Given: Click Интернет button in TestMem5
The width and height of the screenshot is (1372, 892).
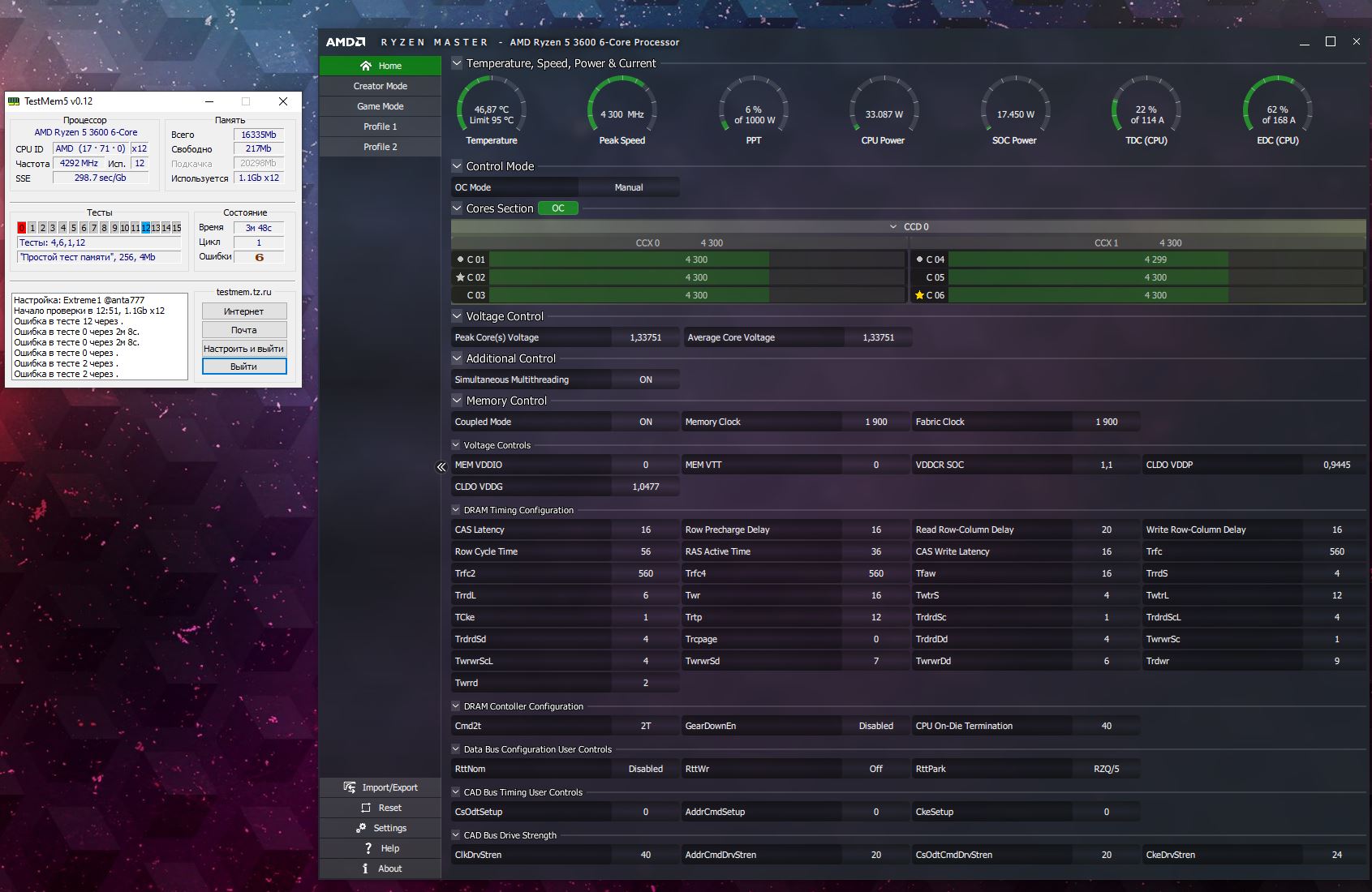Looking at the screenshot, I should (x=244, y=311).
